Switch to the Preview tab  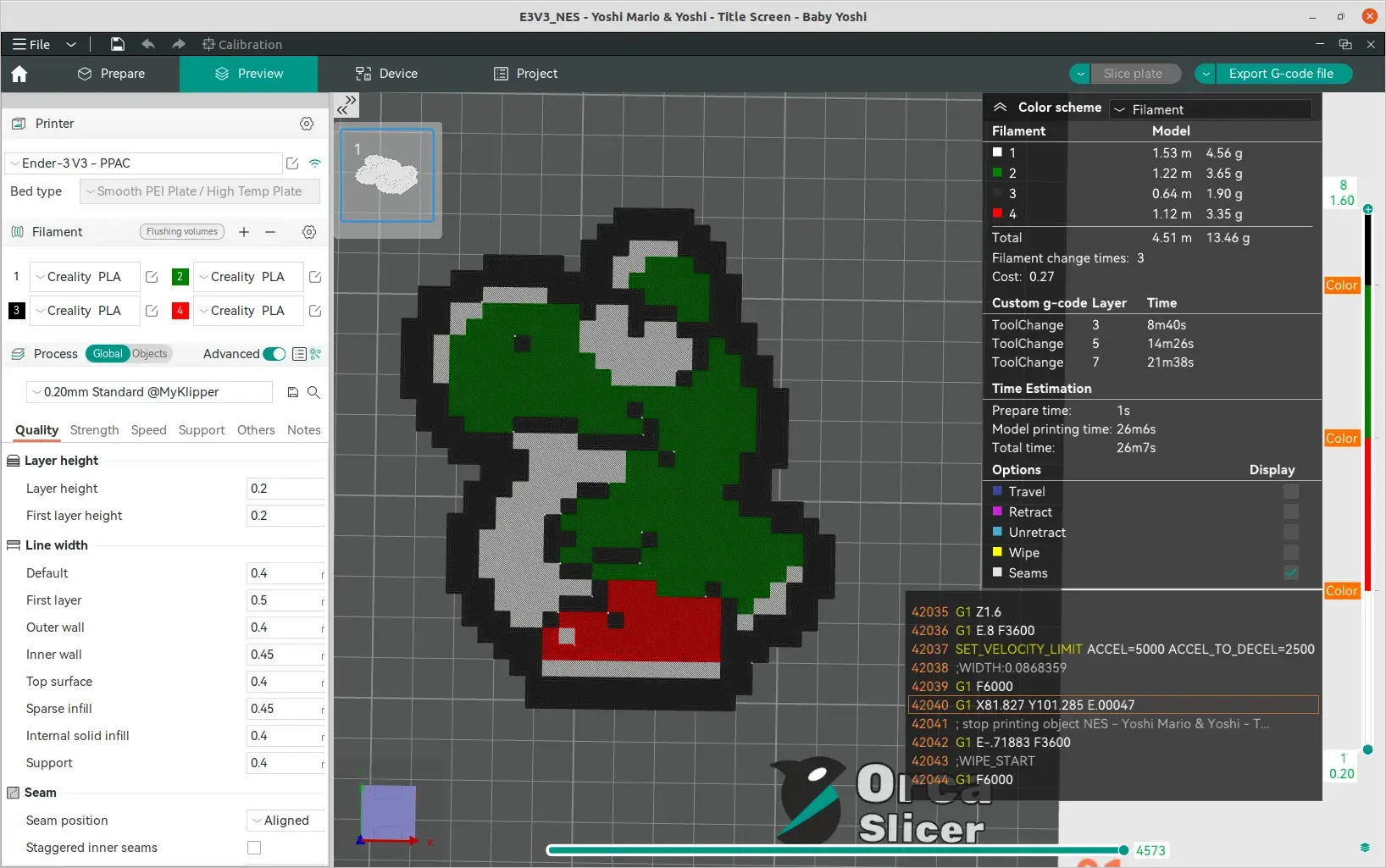point(249,74)
